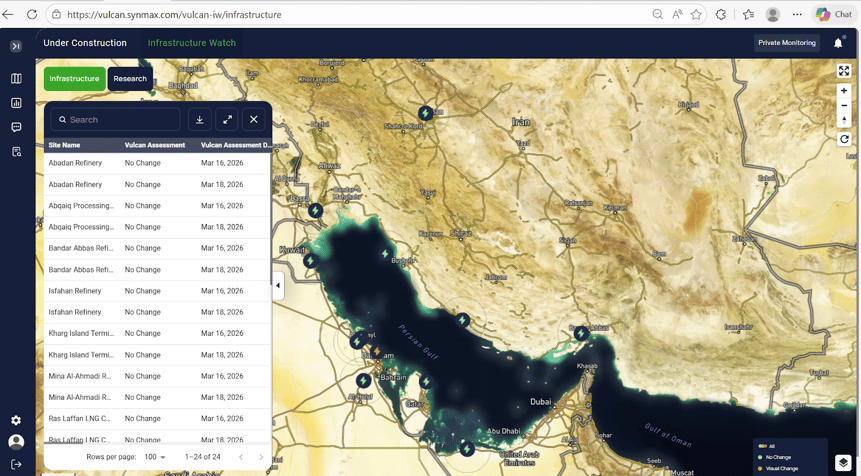Toggle the Visual Change legend filter

pyautogui.click(x=781, y=468)
